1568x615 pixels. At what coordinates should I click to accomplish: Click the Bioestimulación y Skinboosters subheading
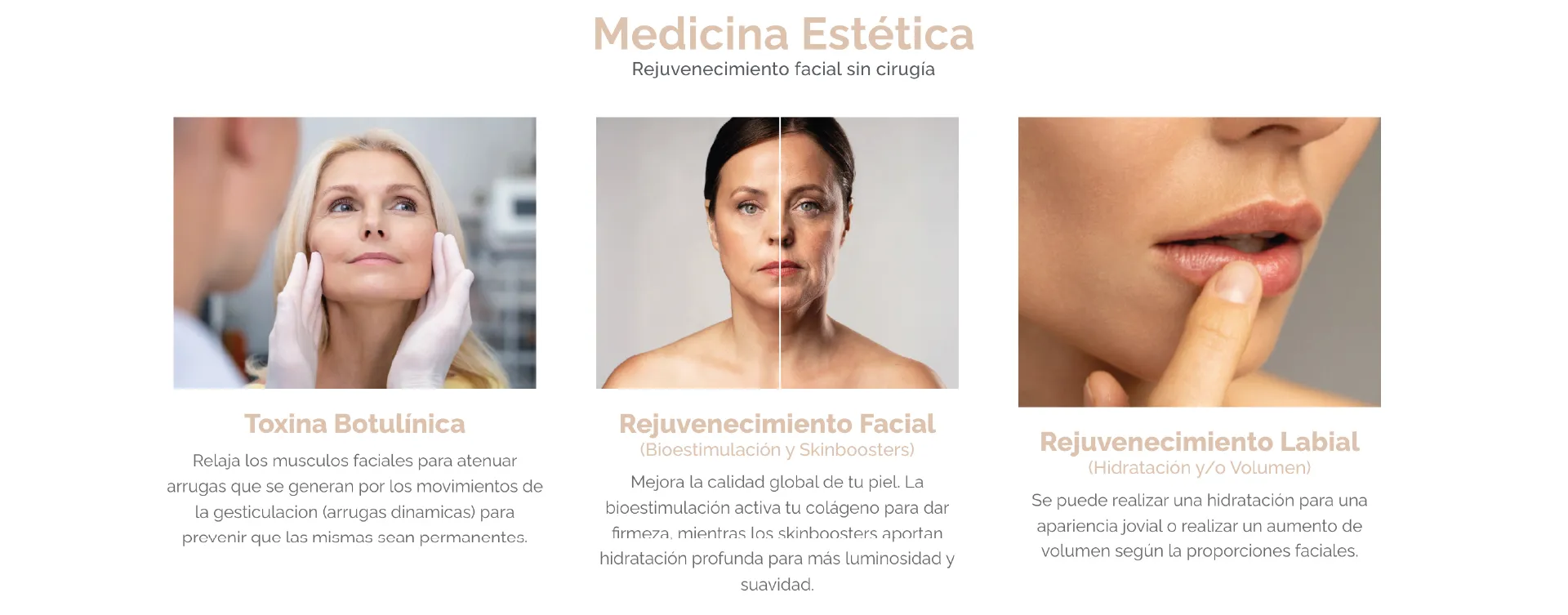point(777,450)
